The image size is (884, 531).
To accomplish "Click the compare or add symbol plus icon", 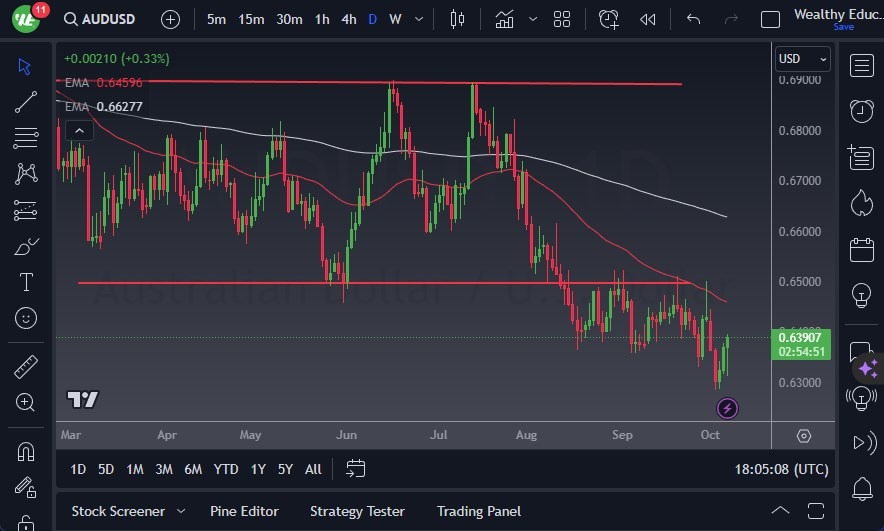I will 170,19.
